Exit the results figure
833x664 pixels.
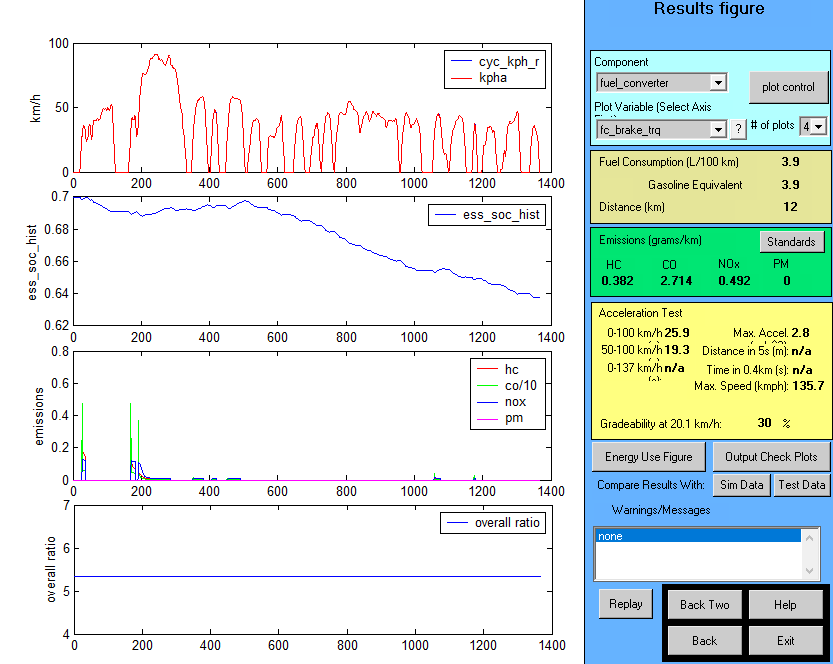point(785,640)
